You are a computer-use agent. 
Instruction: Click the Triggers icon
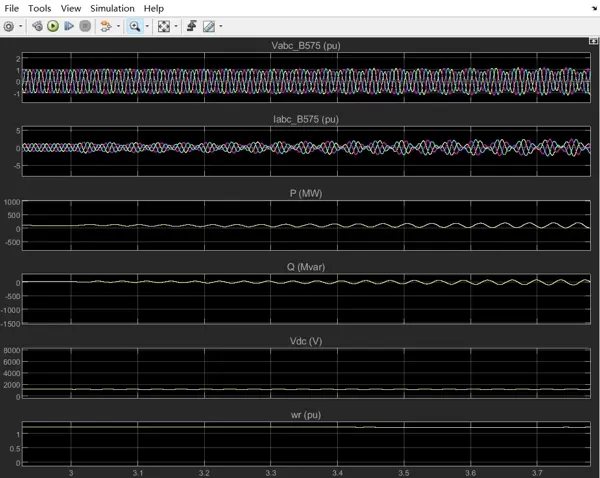(x=191, y=26)
